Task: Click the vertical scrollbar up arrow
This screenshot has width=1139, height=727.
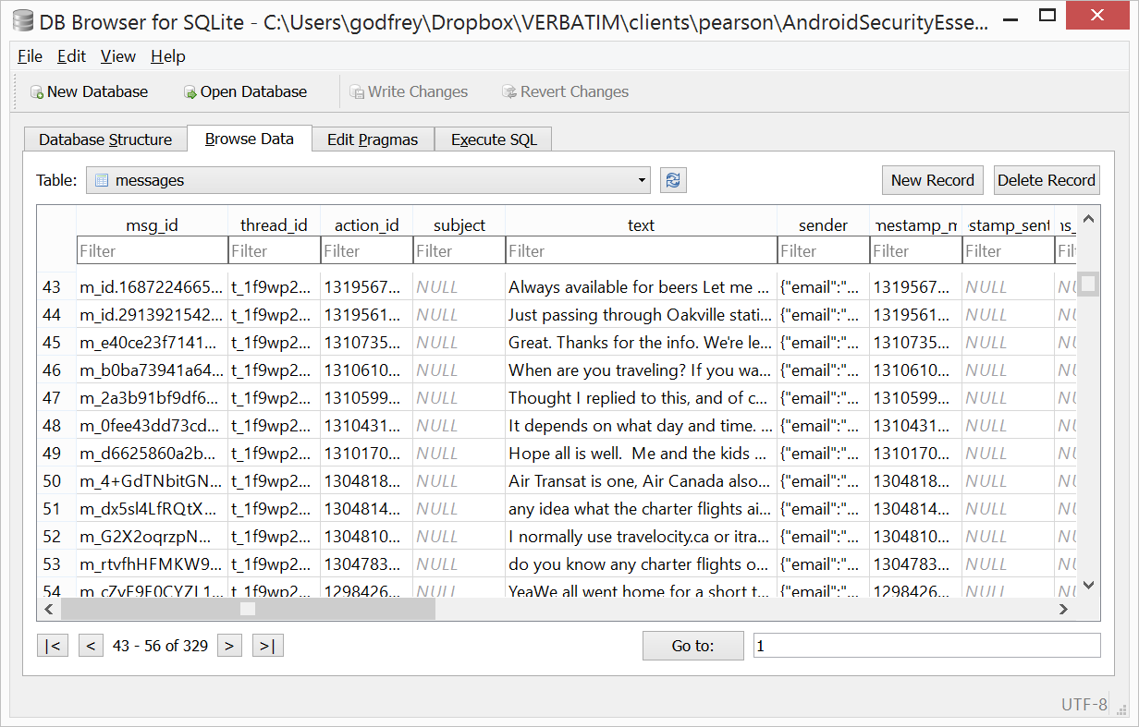Action: (x=1088, y=219)
